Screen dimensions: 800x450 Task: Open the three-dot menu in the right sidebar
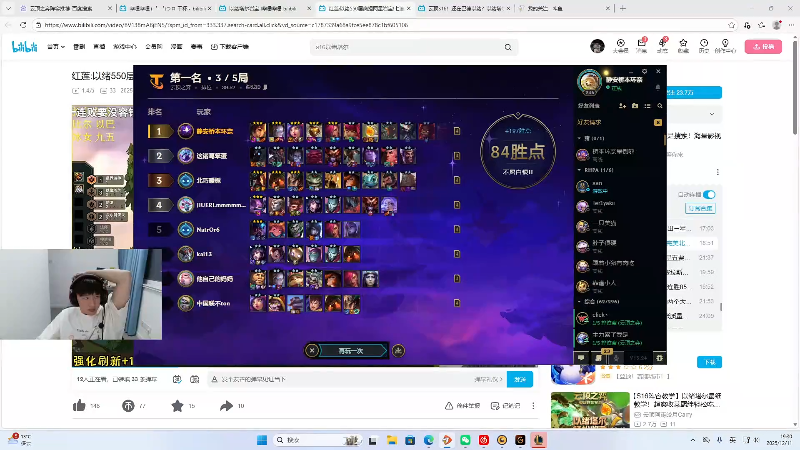(x=717, y=172)
